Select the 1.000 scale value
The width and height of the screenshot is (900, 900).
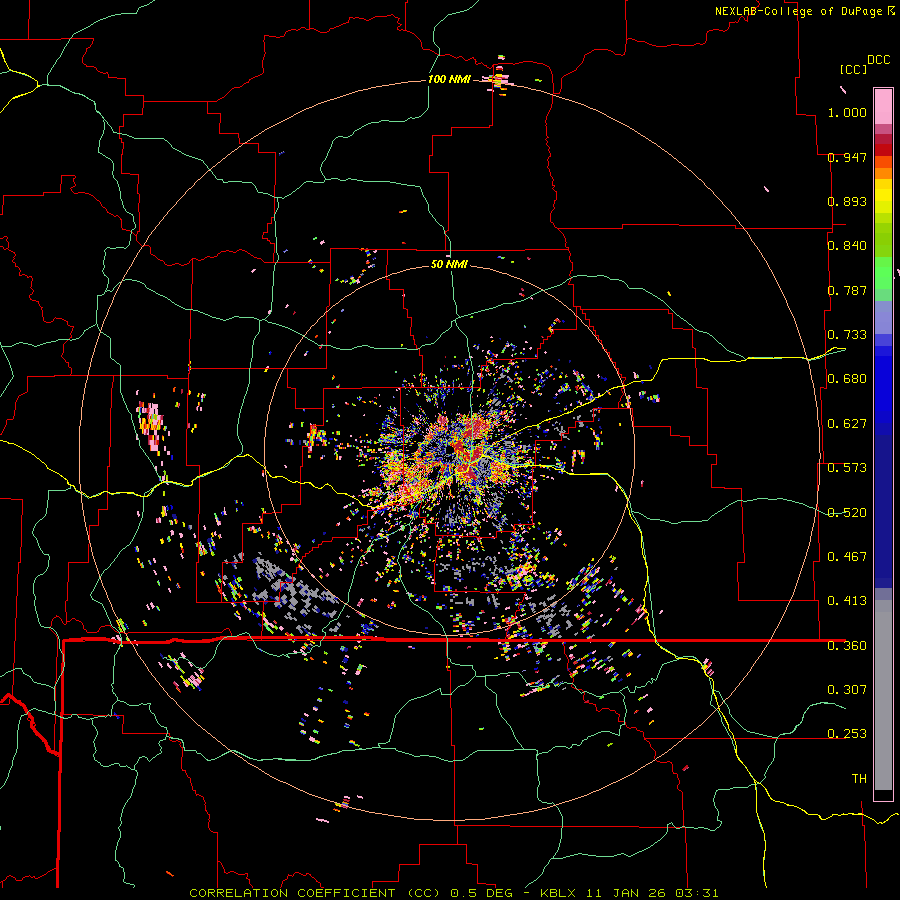(x=847, y=112)
